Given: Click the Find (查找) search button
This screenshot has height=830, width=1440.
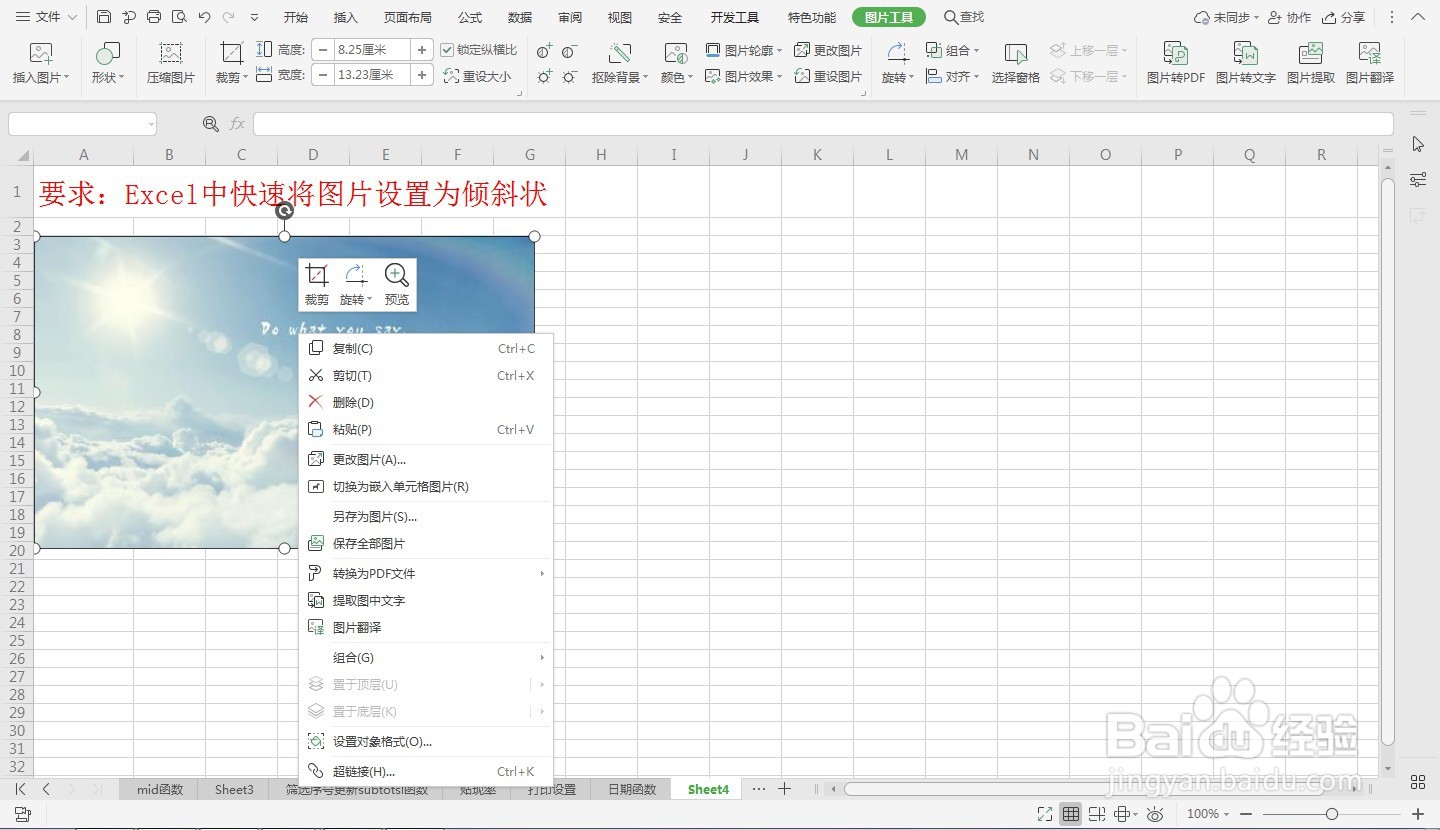Looking at the screenshot, I should (x=964, y=17).
